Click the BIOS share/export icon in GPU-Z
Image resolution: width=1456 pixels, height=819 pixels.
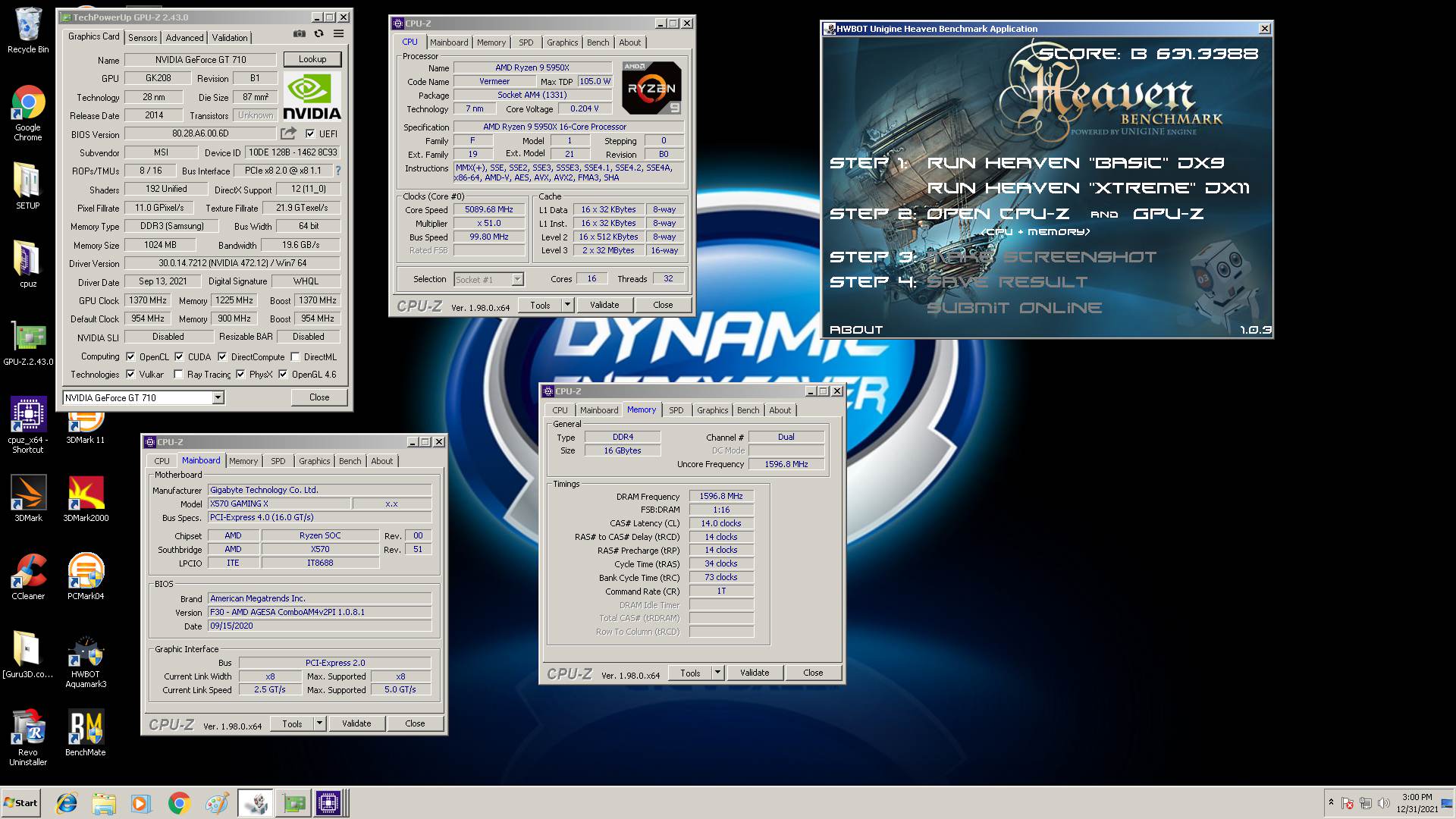coord(288,133)
